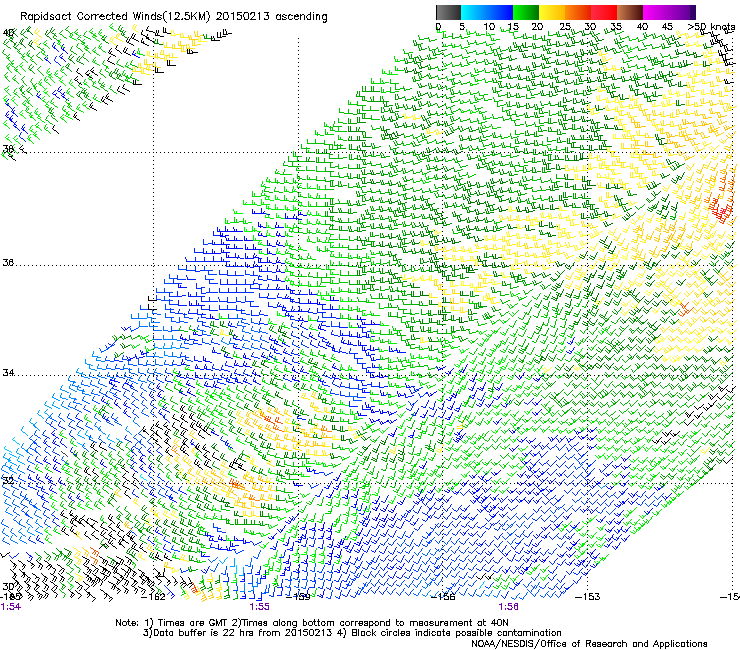
Task: Click the 'Black circles indicate possible contamination' note
Action: [456, 633]
